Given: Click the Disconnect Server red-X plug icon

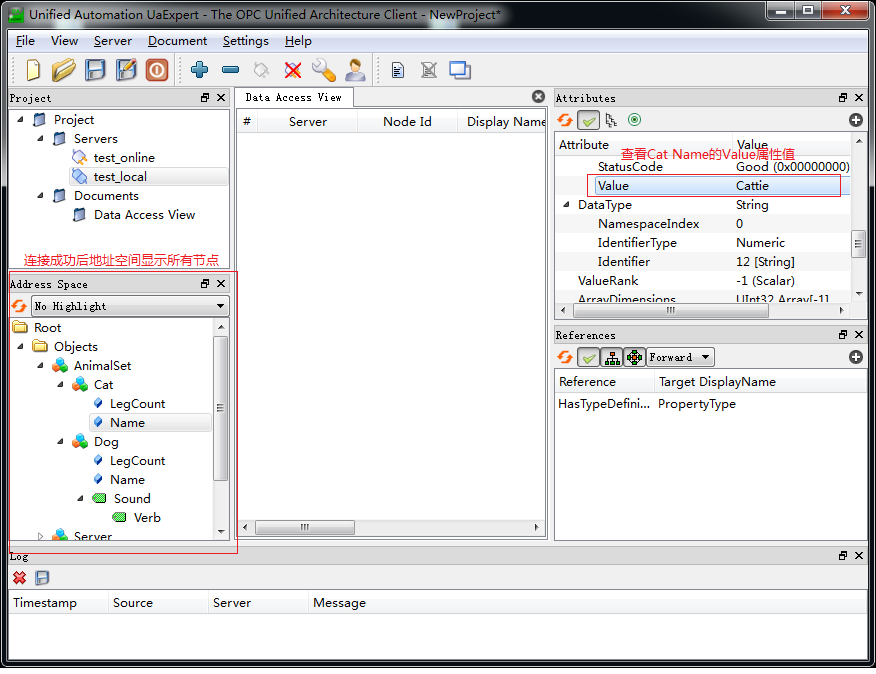Looking at the screenshot, I should point(292,70).
